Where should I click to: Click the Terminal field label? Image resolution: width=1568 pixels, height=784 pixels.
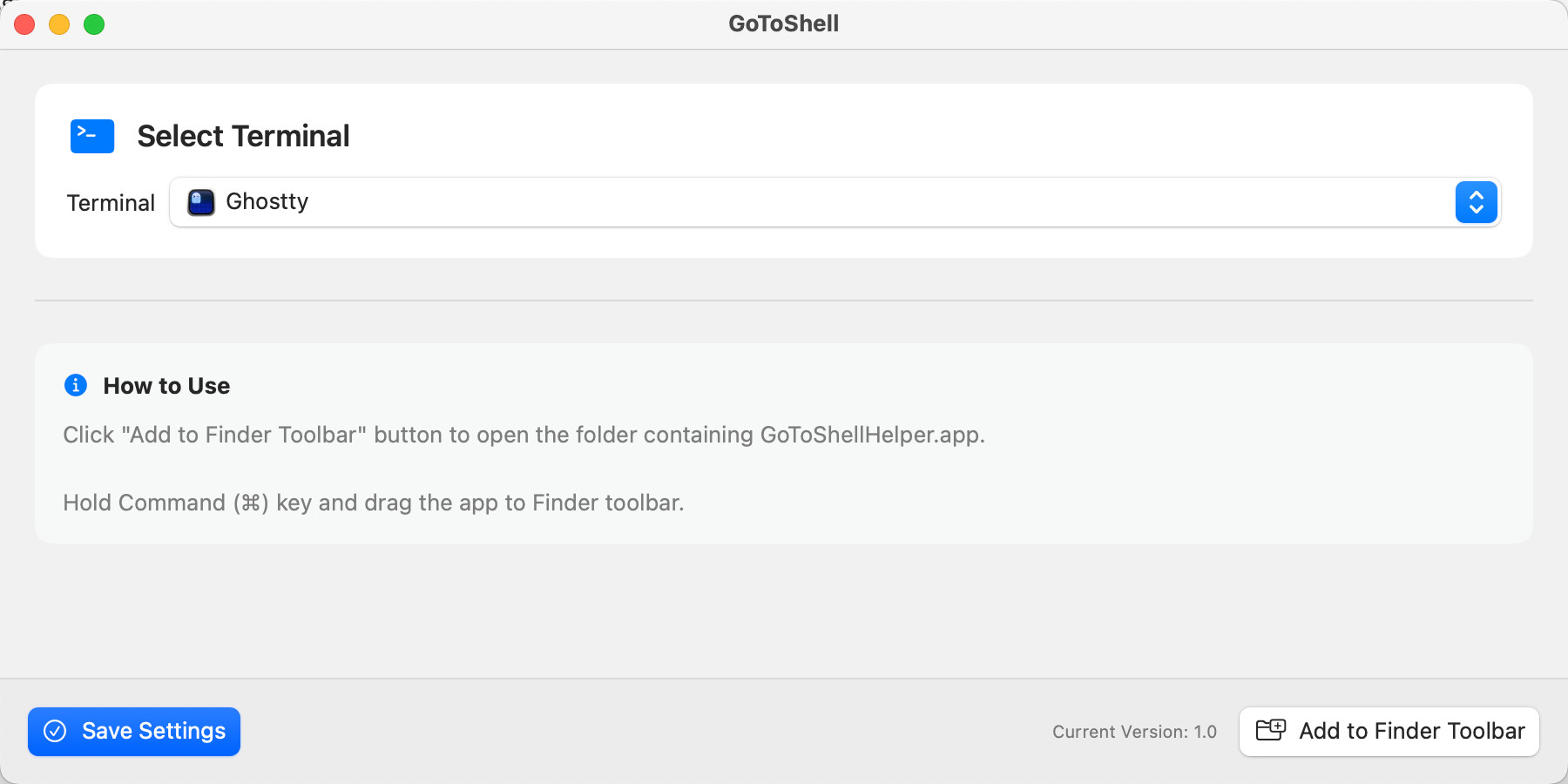[x=111, y=203]
